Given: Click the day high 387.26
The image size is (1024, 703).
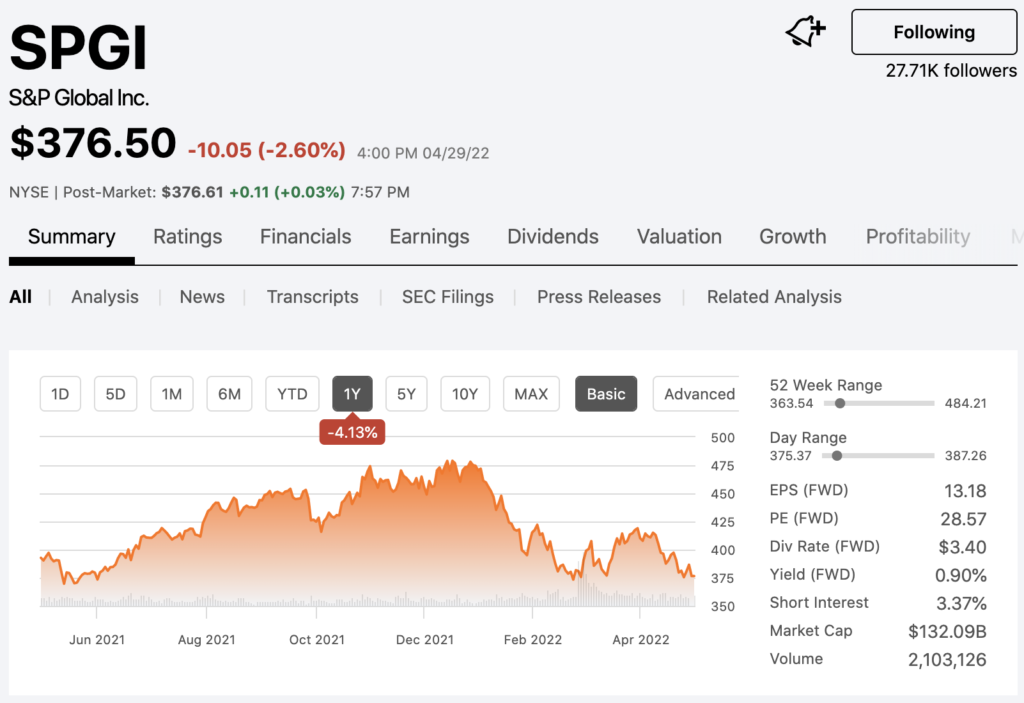Looking at the screenshot, I should point(965,455).
